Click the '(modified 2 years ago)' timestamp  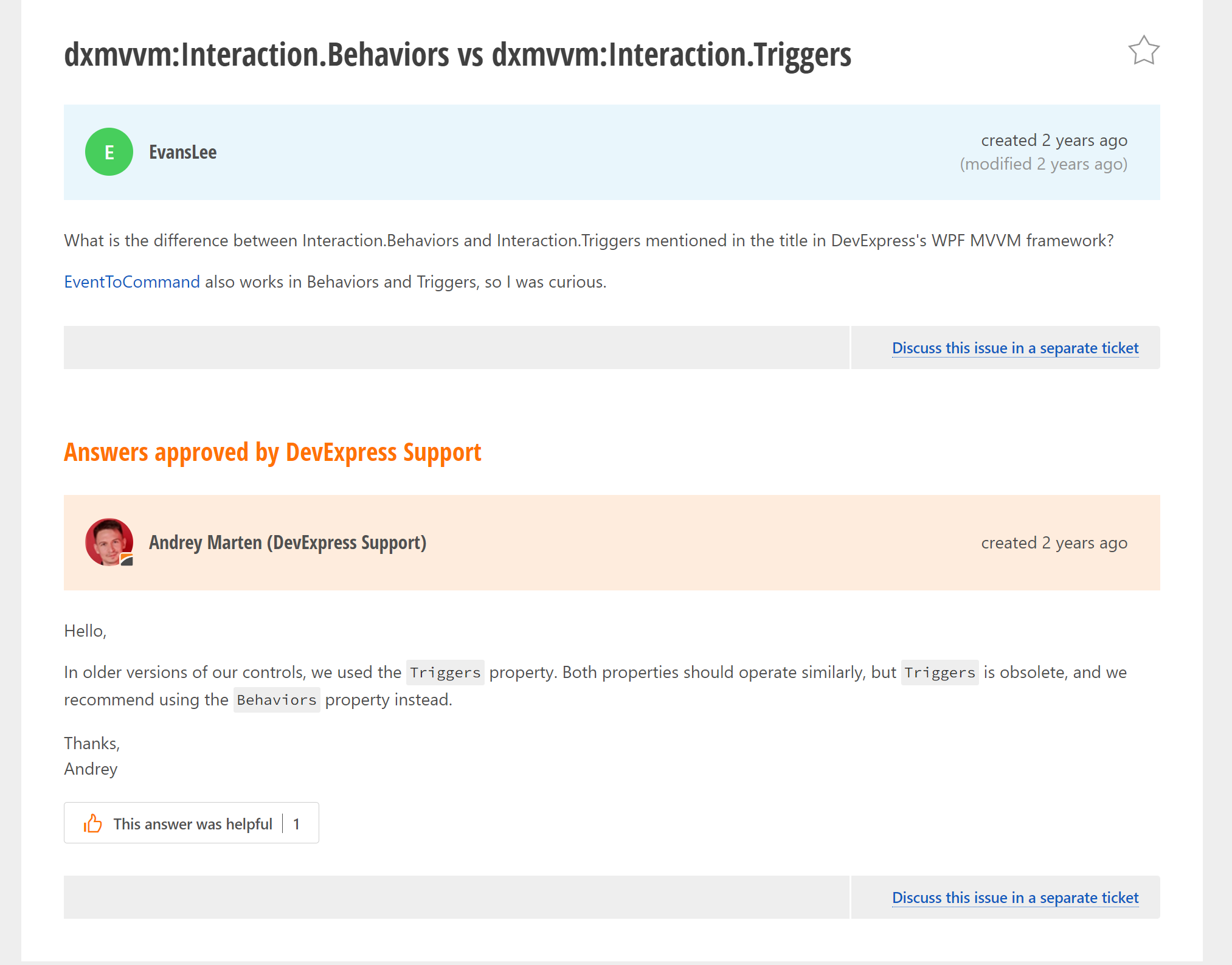[1043, 164]
